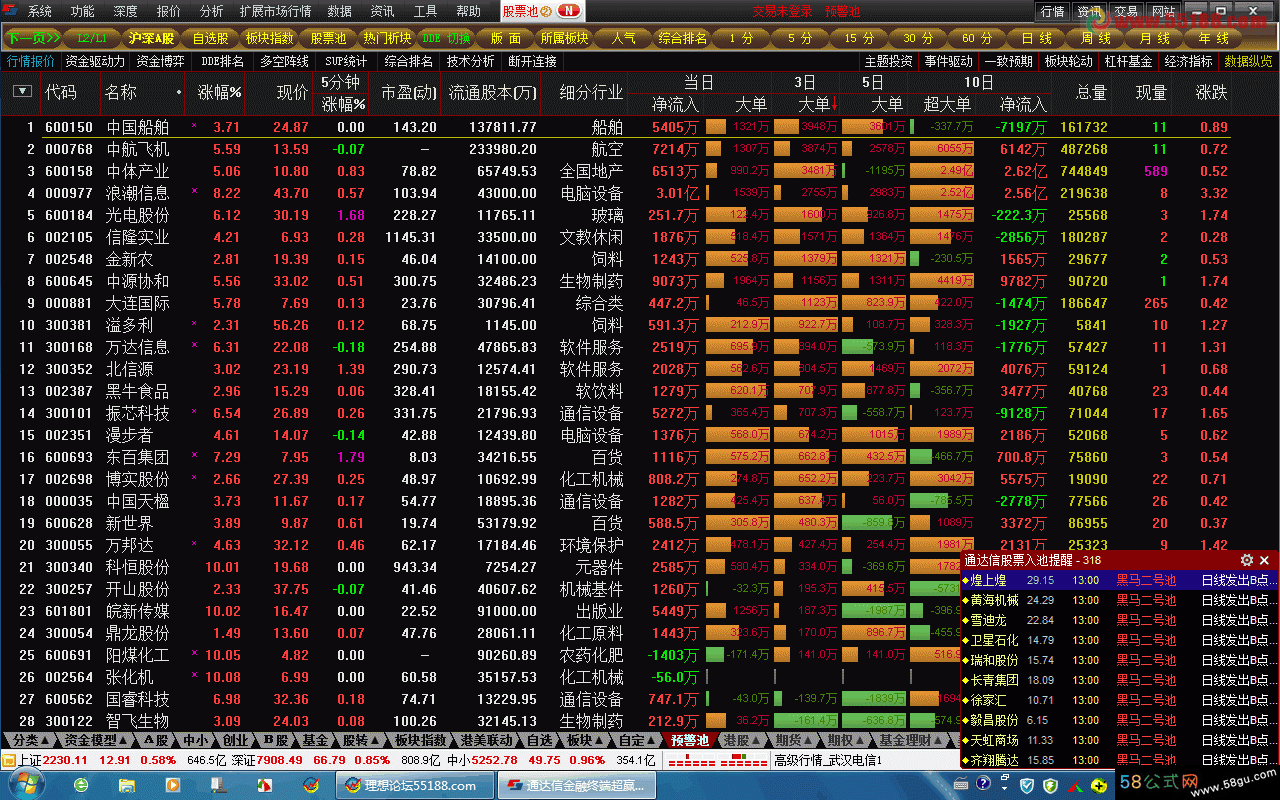1280x800 pixels.
Task: Click the 交易 button at top right
Action: pyautogui.click(x=1126, y=11)
